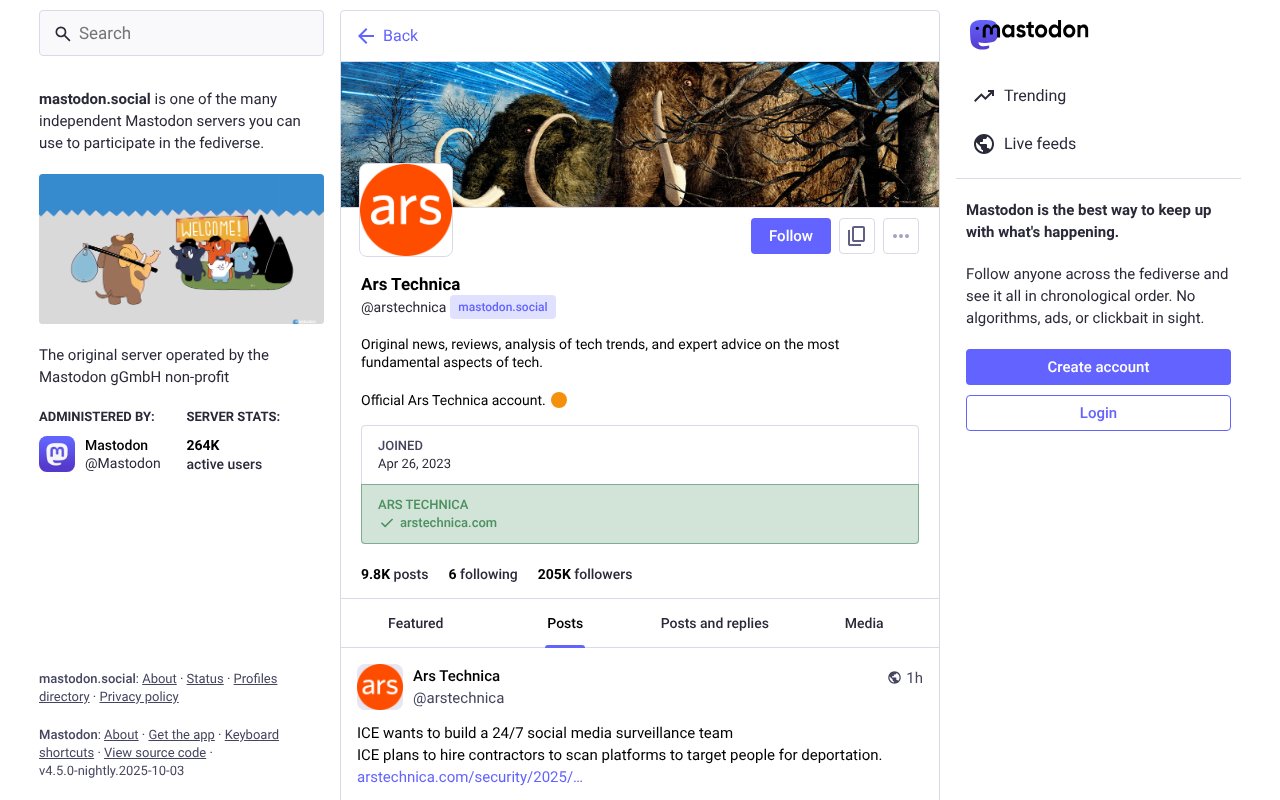This screenshot has height=800, width=1280.
Task: Click the Back arrow icon
Action: click(366, 36)
